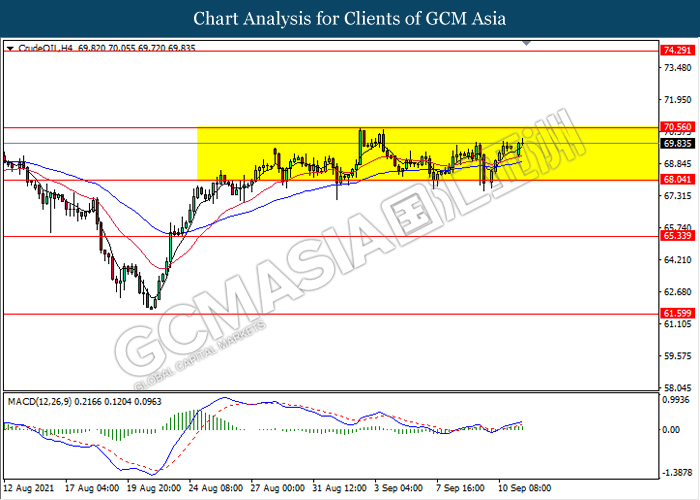
Task: Select the 70.560 resistance level label
Action: coord(677,127)
